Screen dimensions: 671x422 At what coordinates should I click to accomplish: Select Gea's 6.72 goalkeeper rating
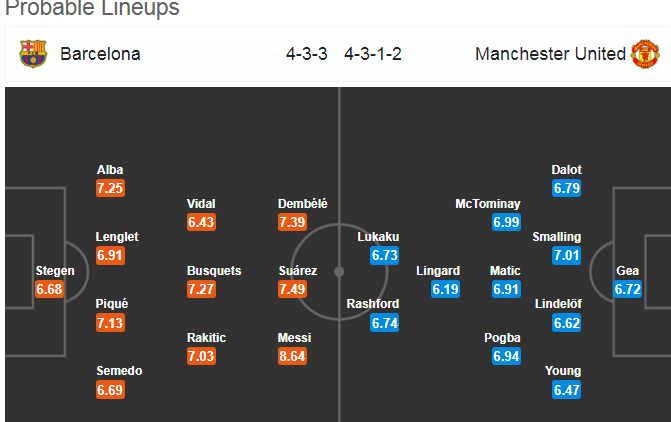tap(628, 289)
